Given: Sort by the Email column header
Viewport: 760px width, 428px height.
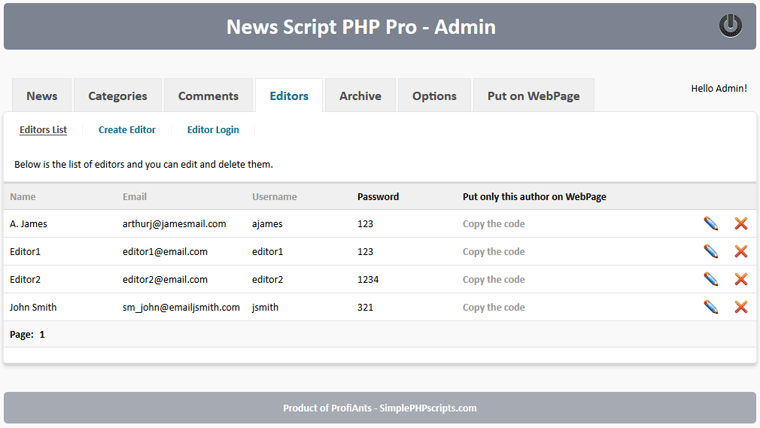Looking at the screenshot, I should point(134,196).
